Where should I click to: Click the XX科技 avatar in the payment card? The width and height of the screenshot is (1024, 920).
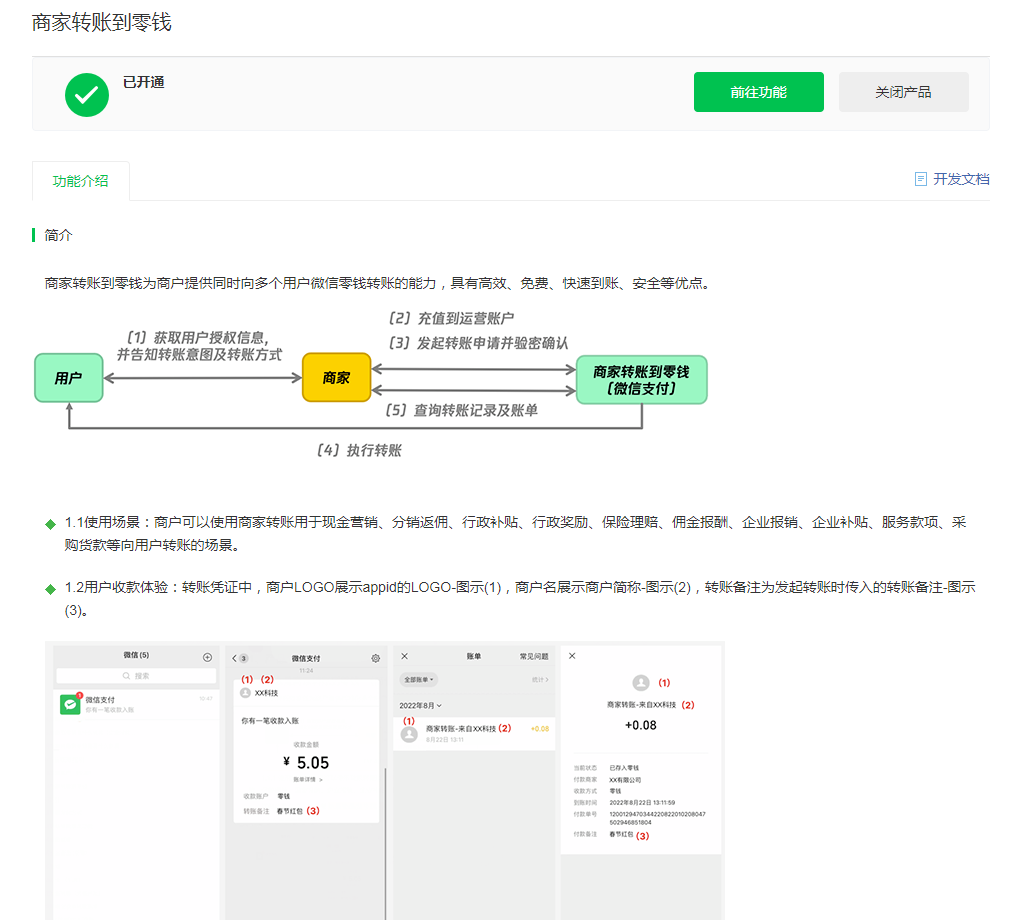tap(246, 693)
